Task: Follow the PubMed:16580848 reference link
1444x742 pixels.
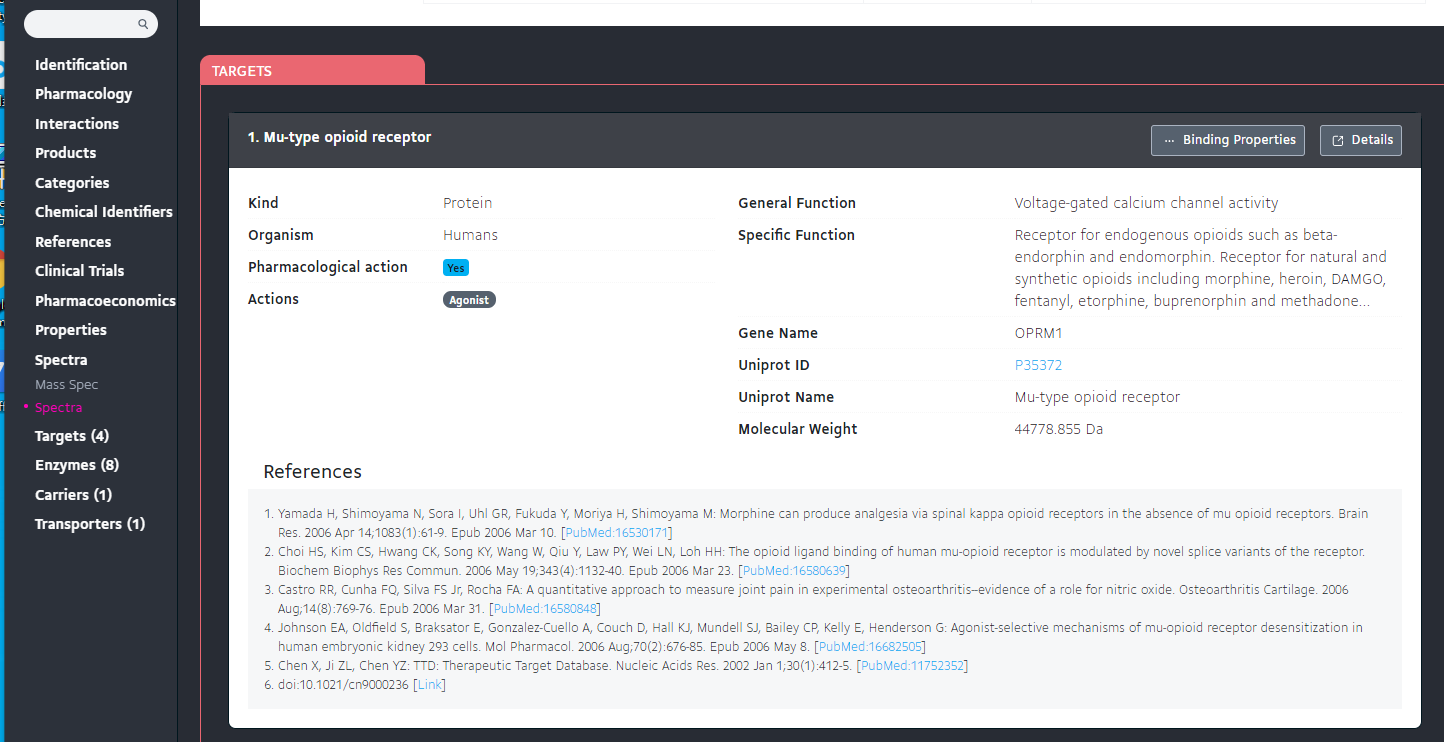Action: coord(545,609)
